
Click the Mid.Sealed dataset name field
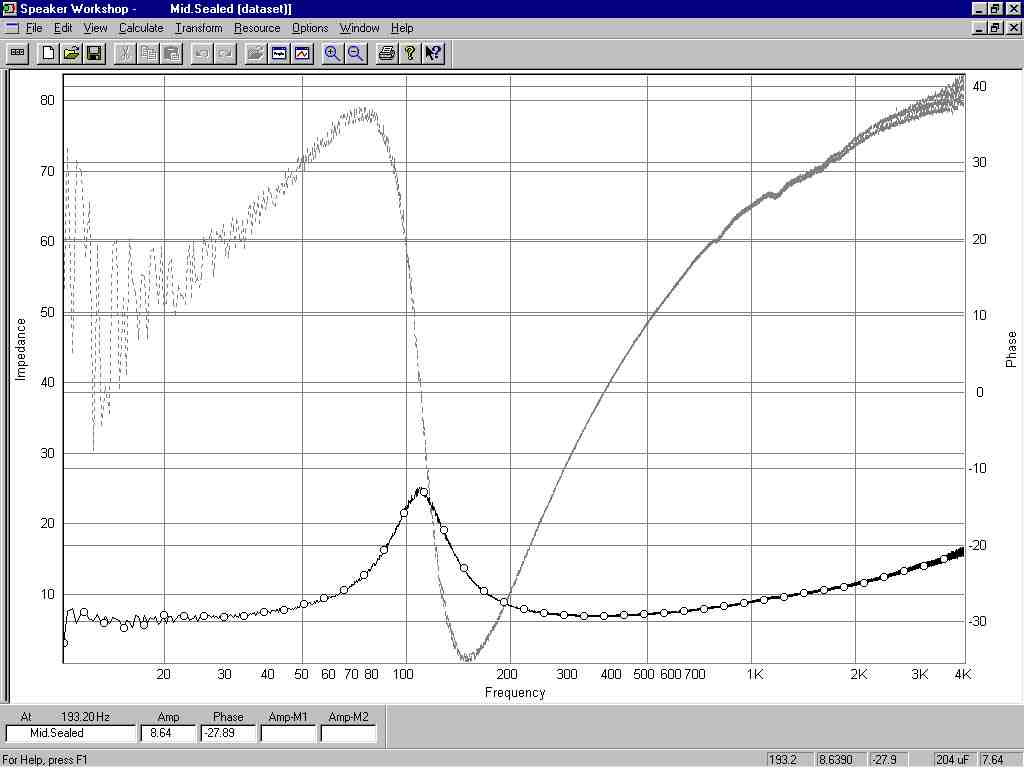[x=70, y=733]
